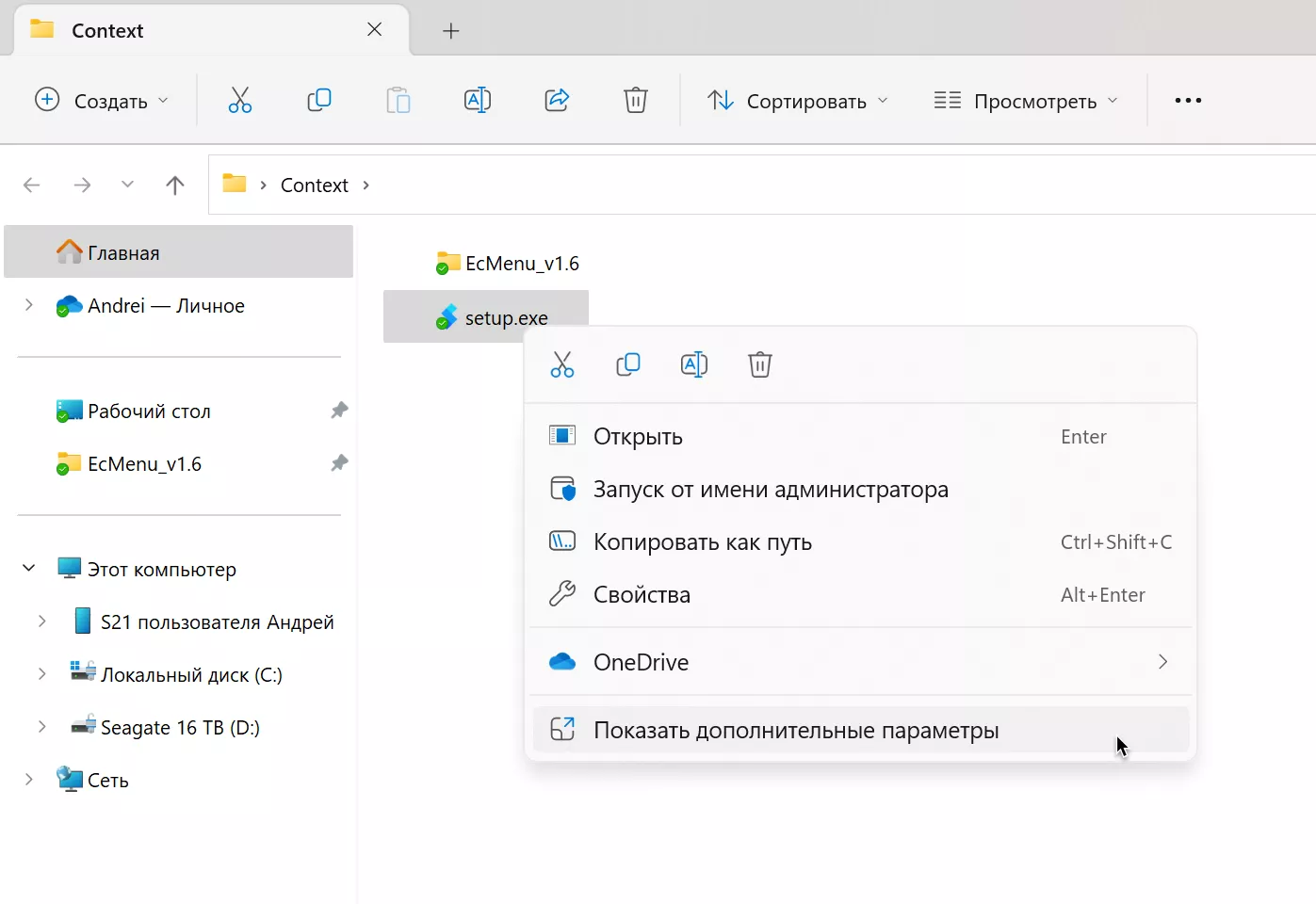Viewport: 1316px width, 904px height.
Task: Close the Context tab
Action: (x=375, y=30)
